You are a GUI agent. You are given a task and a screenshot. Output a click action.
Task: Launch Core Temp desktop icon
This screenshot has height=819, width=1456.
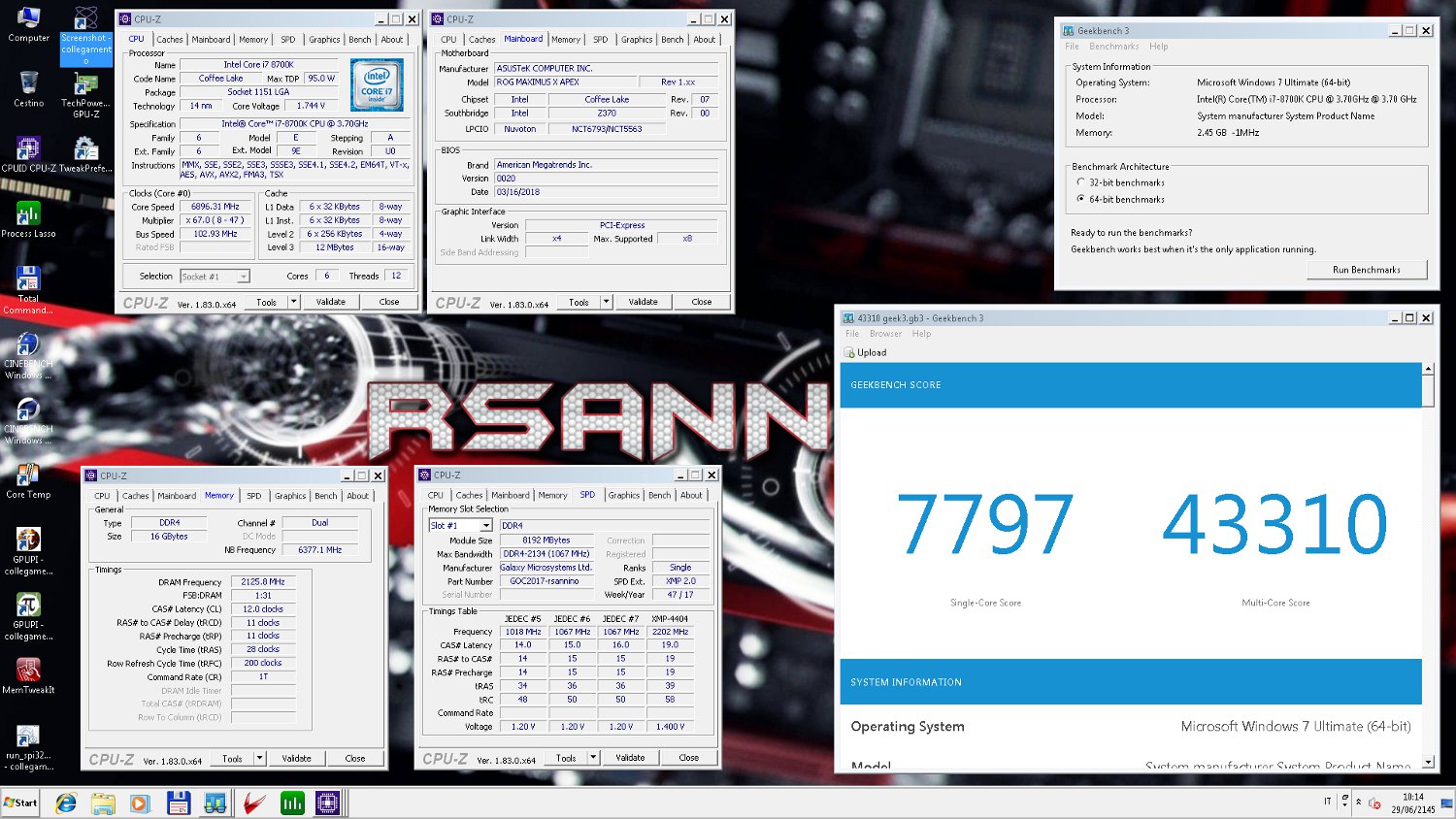[28, 480]
